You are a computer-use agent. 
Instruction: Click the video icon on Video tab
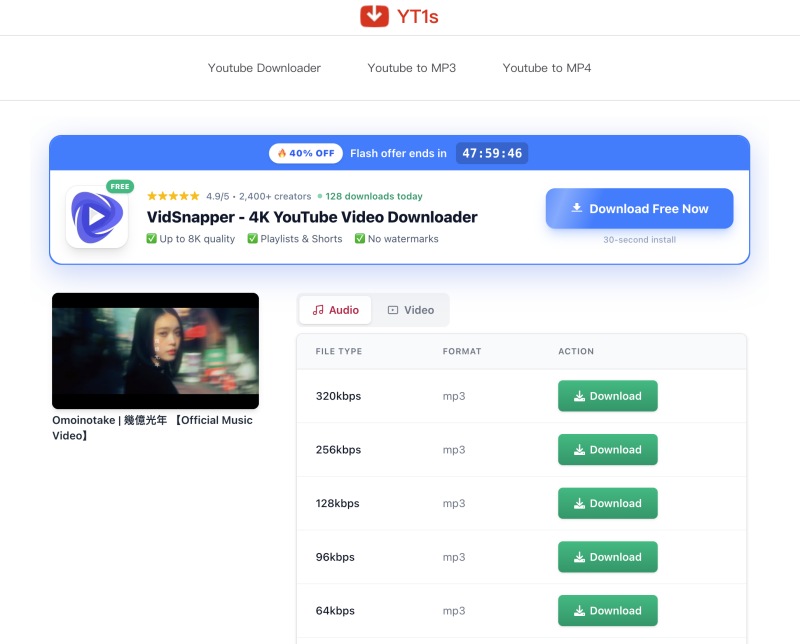pyautogui.click(x=393, y=310)
